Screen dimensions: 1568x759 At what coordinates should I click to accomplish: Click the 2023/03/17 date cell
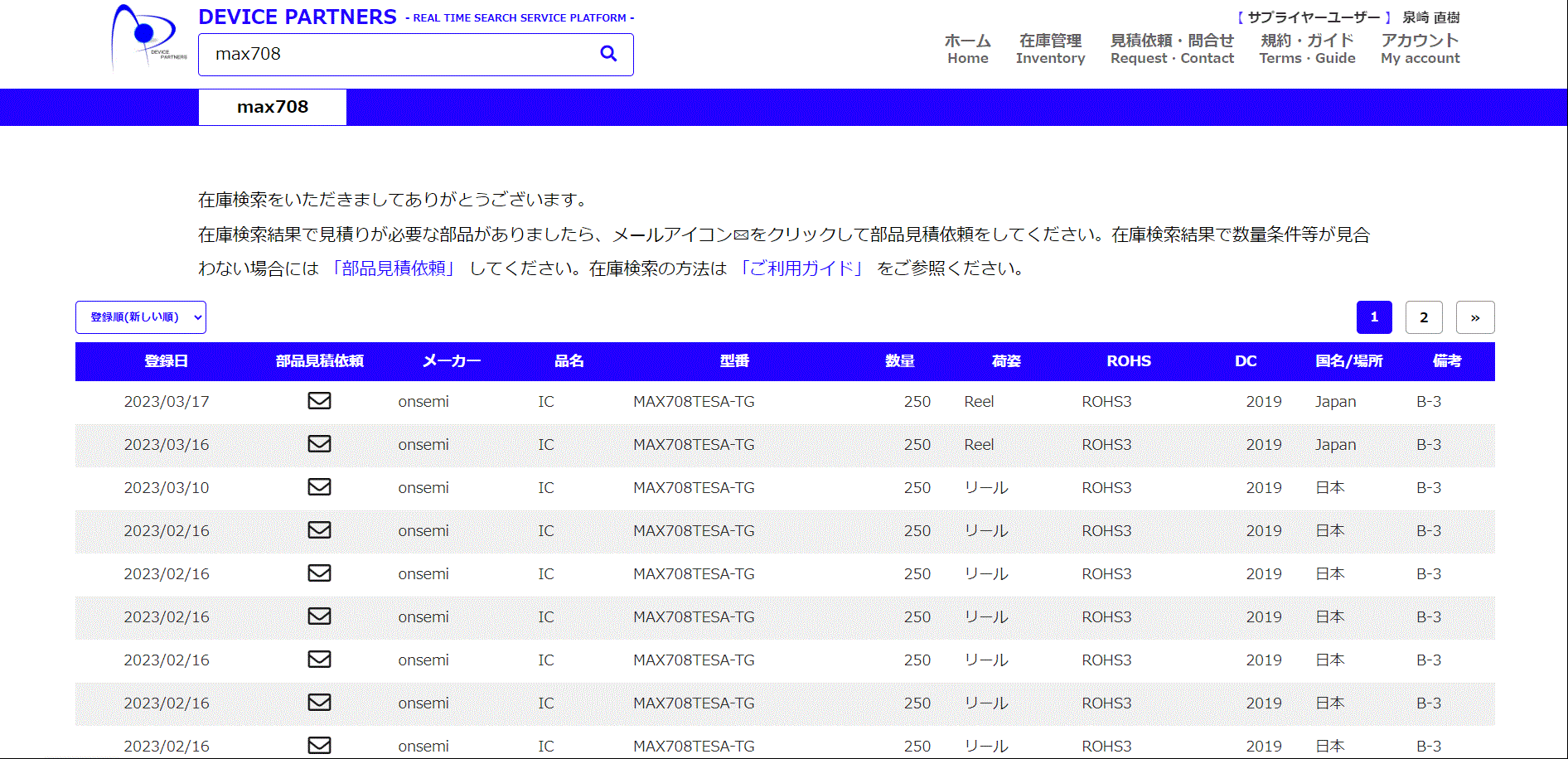pos(167,402)
